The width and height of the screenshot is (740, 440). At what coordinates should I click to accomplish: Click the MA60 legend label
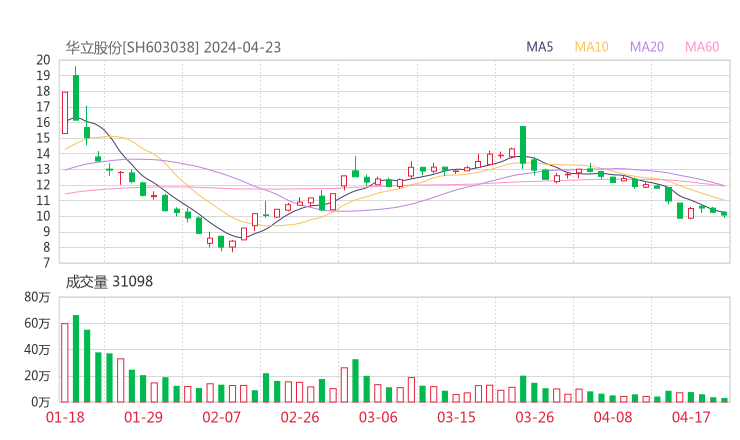(x=702, y=47)
